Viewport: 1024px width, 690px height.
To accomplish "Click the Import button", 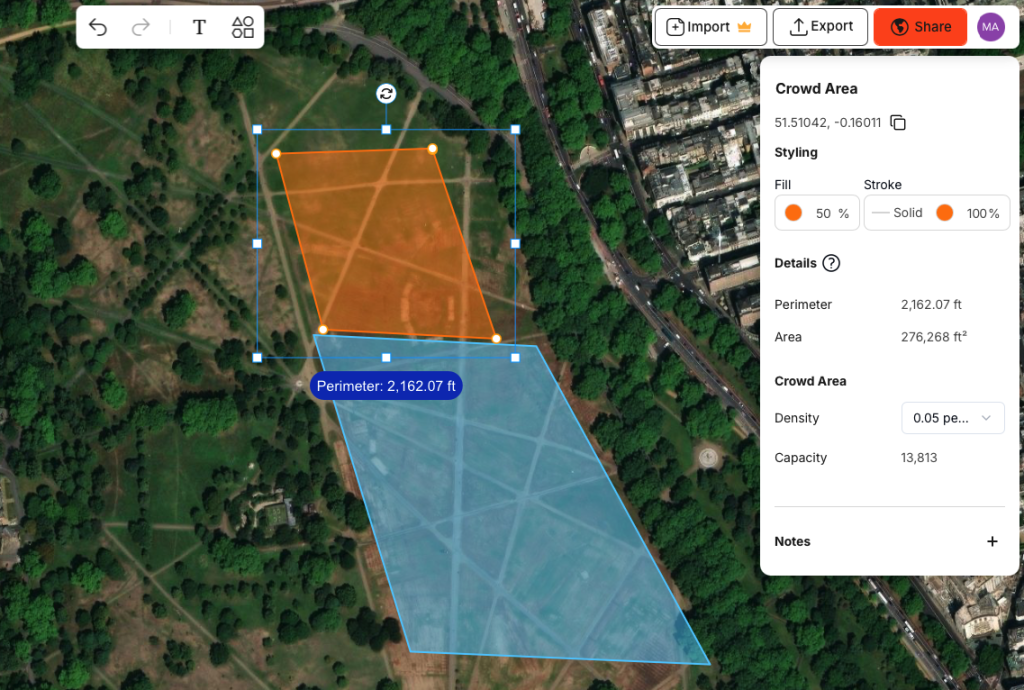I will point(710,27).
